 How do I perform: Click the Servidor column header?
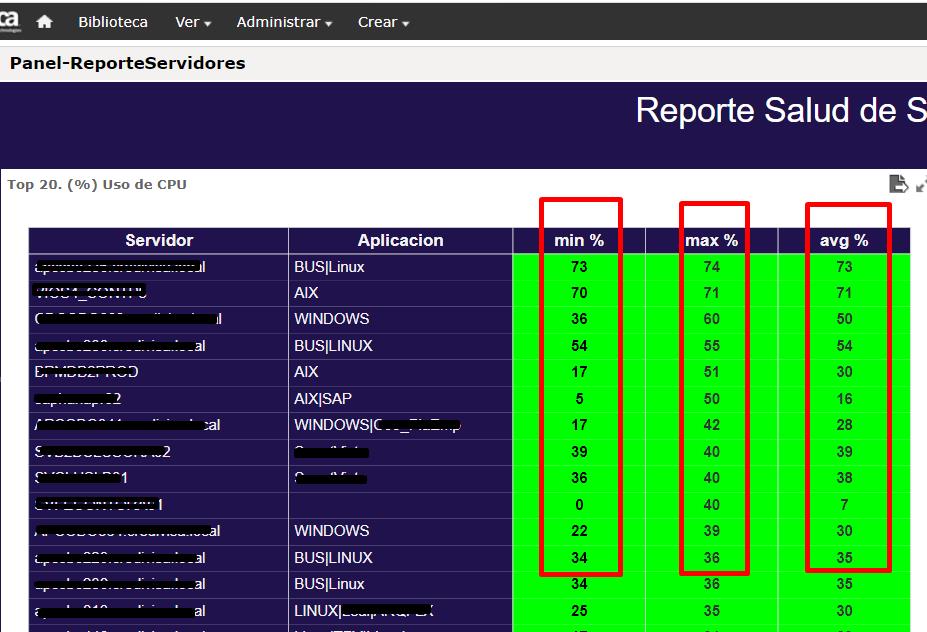[158, 240]
